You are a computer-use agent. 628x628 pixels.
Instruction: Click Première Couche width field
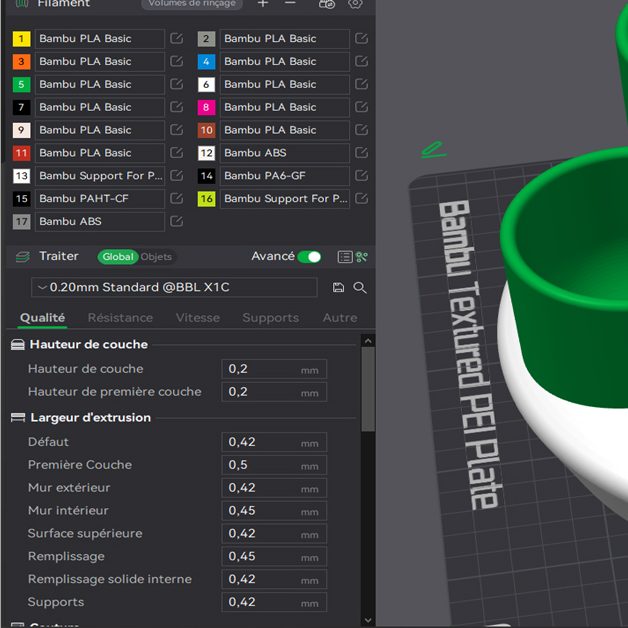click(x=274, y=465)
